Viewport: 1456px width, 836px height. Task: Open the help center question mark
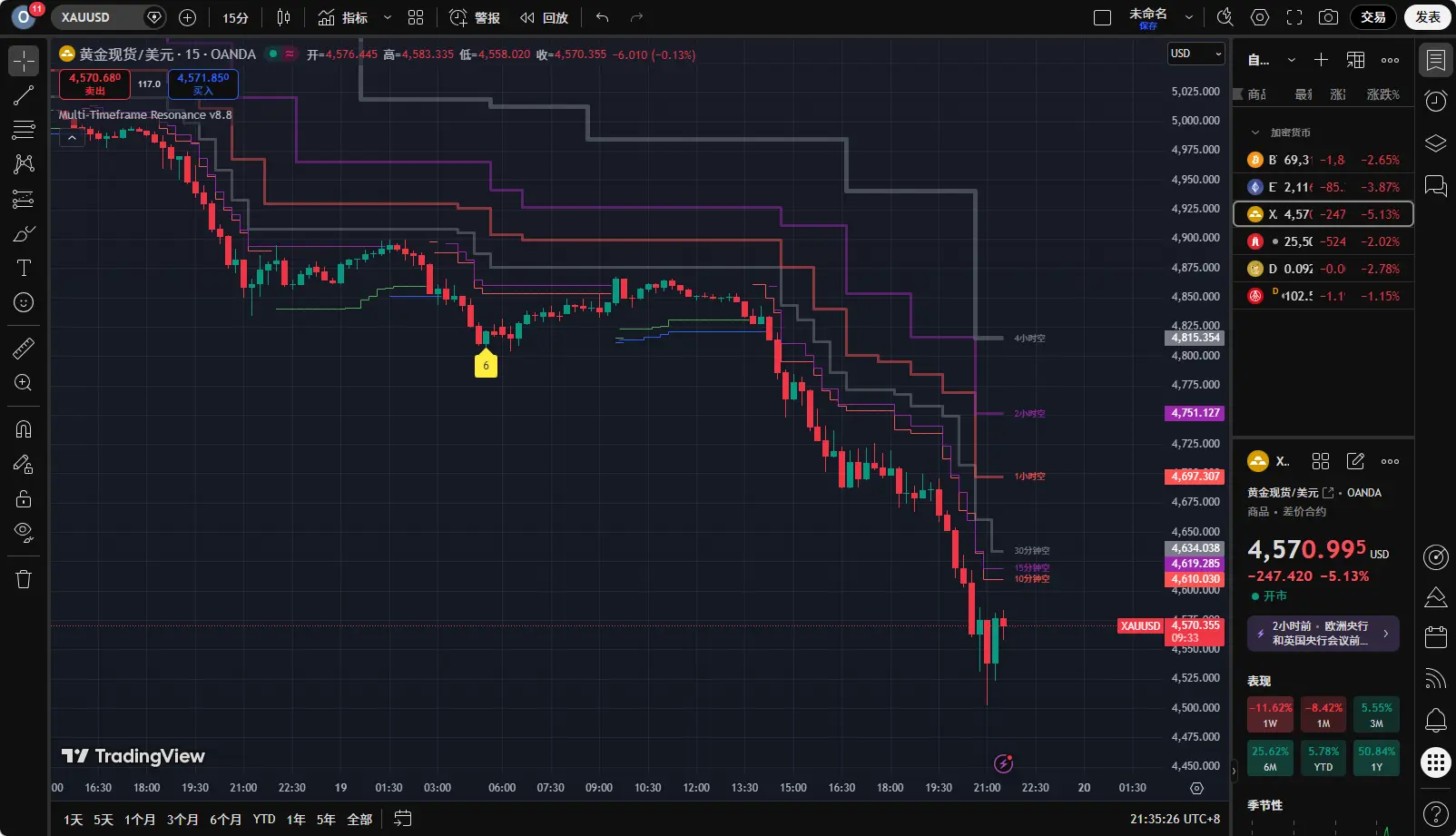click(1436, 813)
